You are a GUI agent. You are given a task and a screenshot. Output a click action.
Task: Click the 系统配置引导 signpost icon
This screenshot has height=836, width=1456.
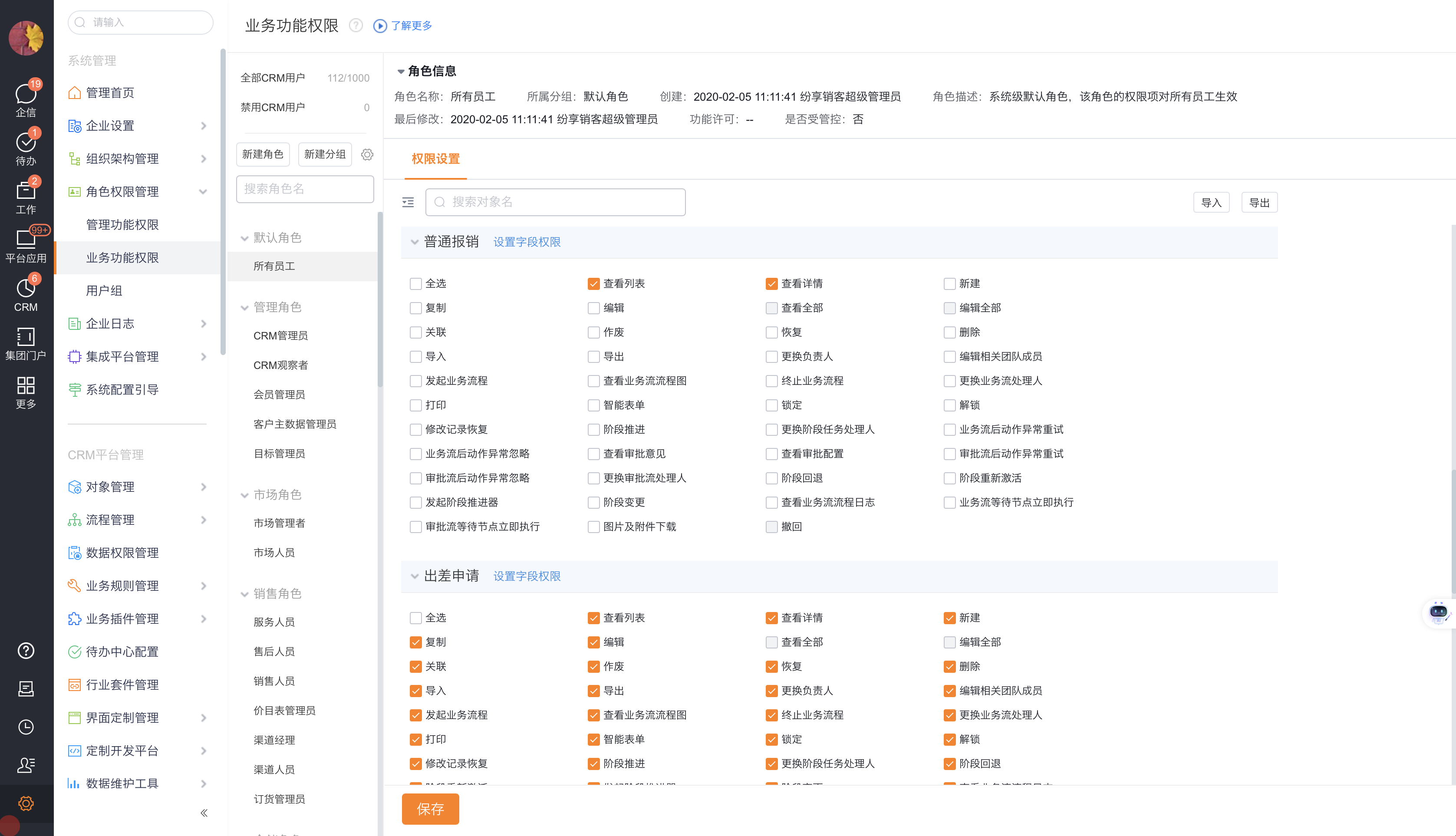[x=75, y=390]
